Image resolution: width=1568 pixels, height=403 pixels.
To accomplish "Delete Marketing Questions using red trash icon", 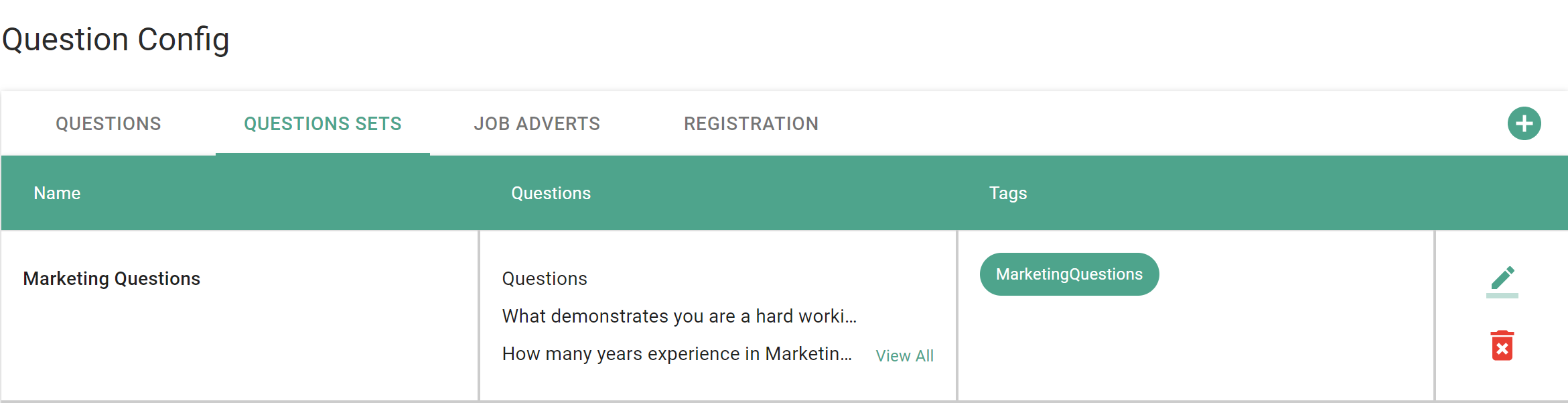I will click(x=1502, y=345).
